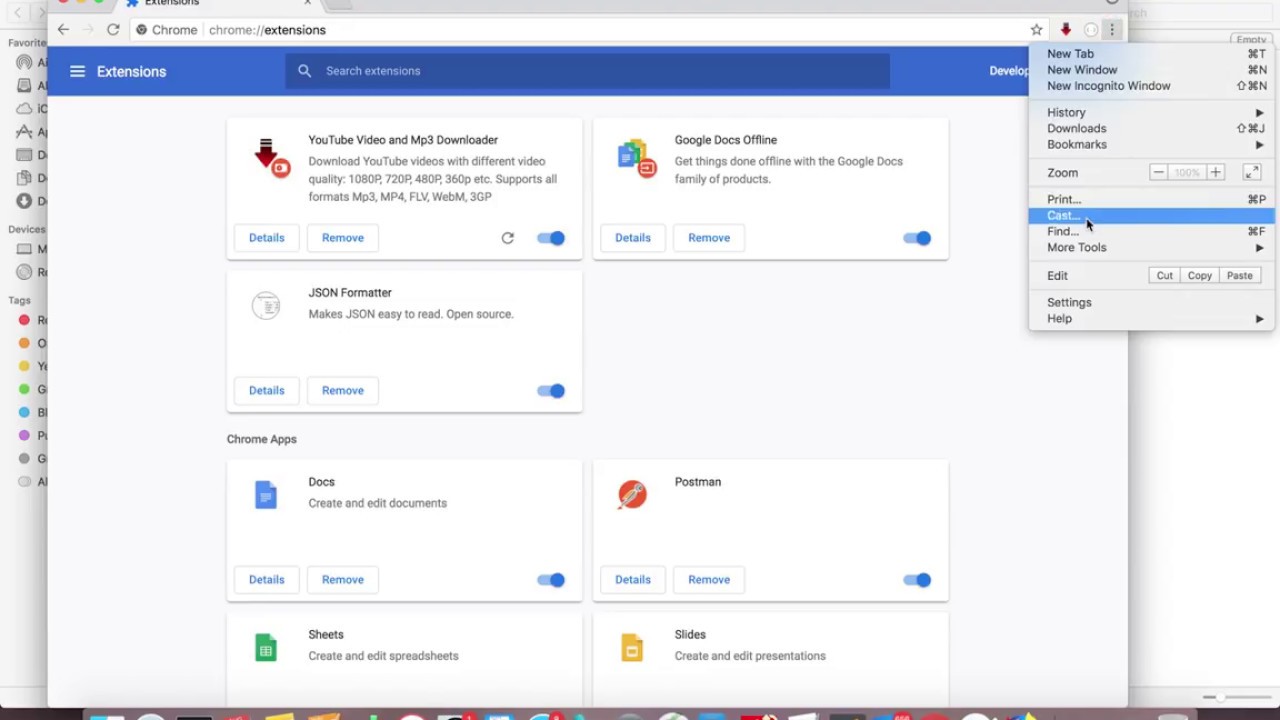View Details of Google Docs Offline
The height and width of the screenshot is (720, 1280).
pos(633,238)
